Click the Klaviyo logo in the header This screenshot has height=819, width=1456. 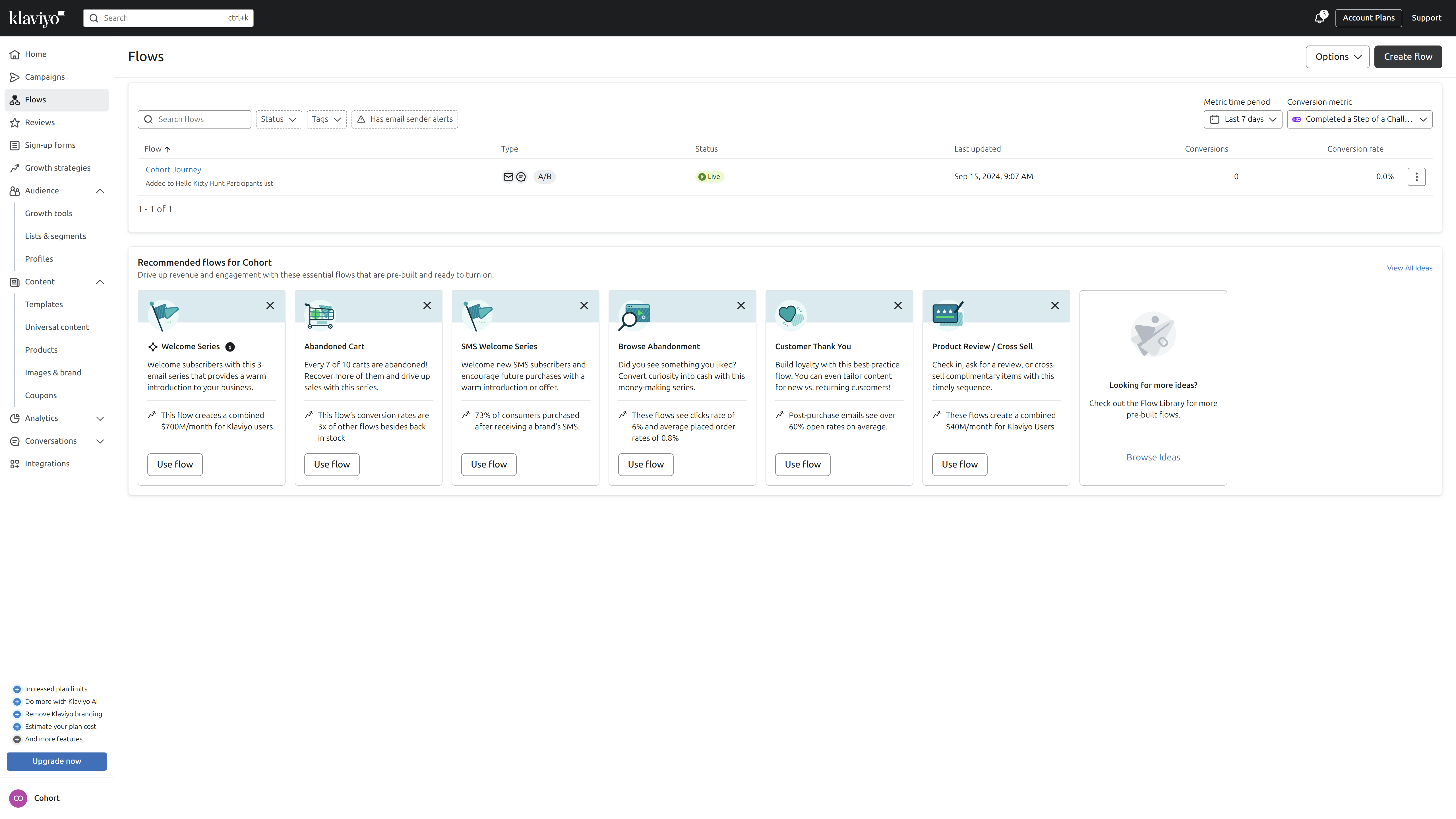pyautogui.click(x=37, y=18)
